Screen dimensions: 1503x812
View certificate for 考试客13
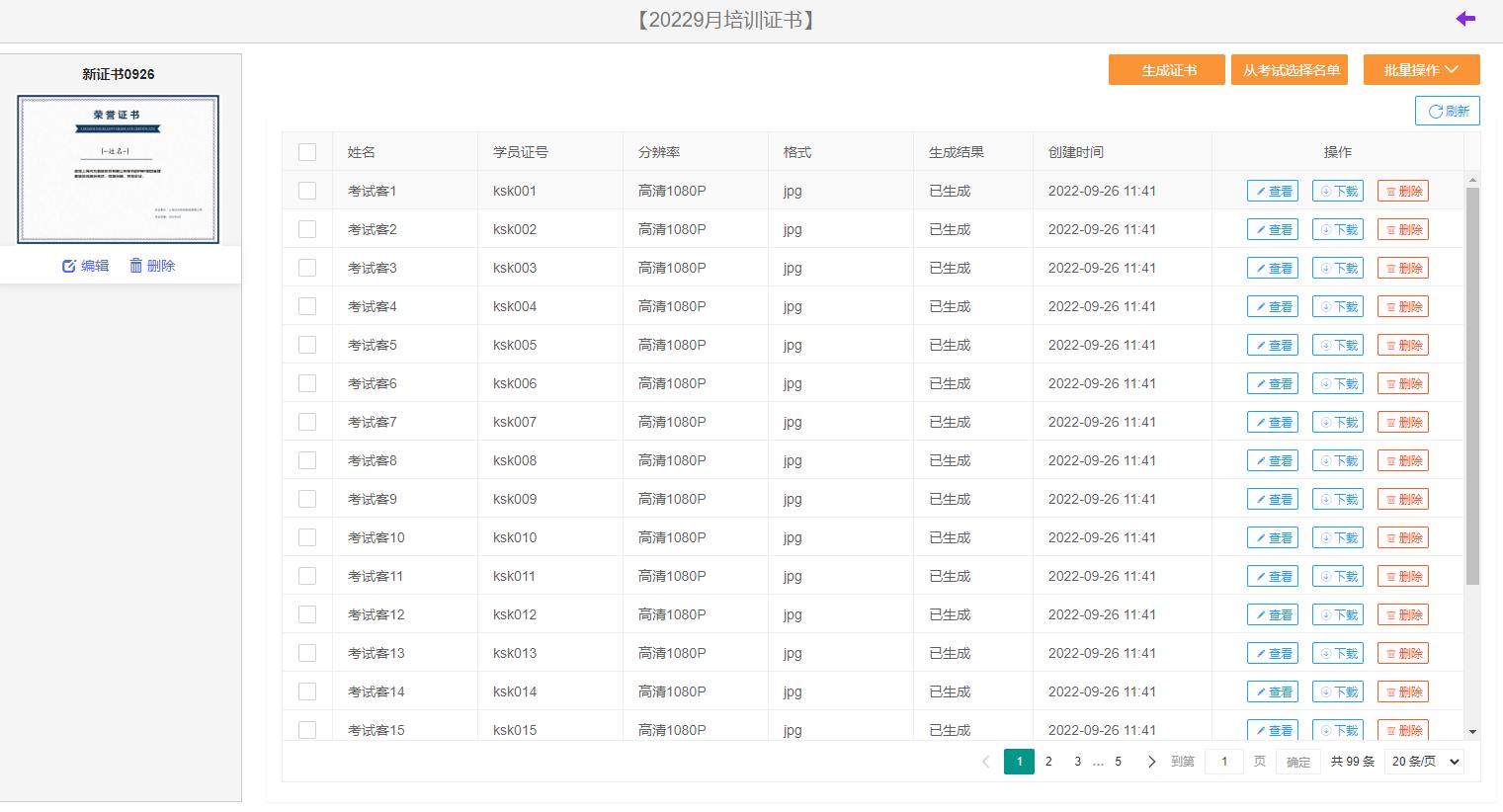click(1272, 654)
